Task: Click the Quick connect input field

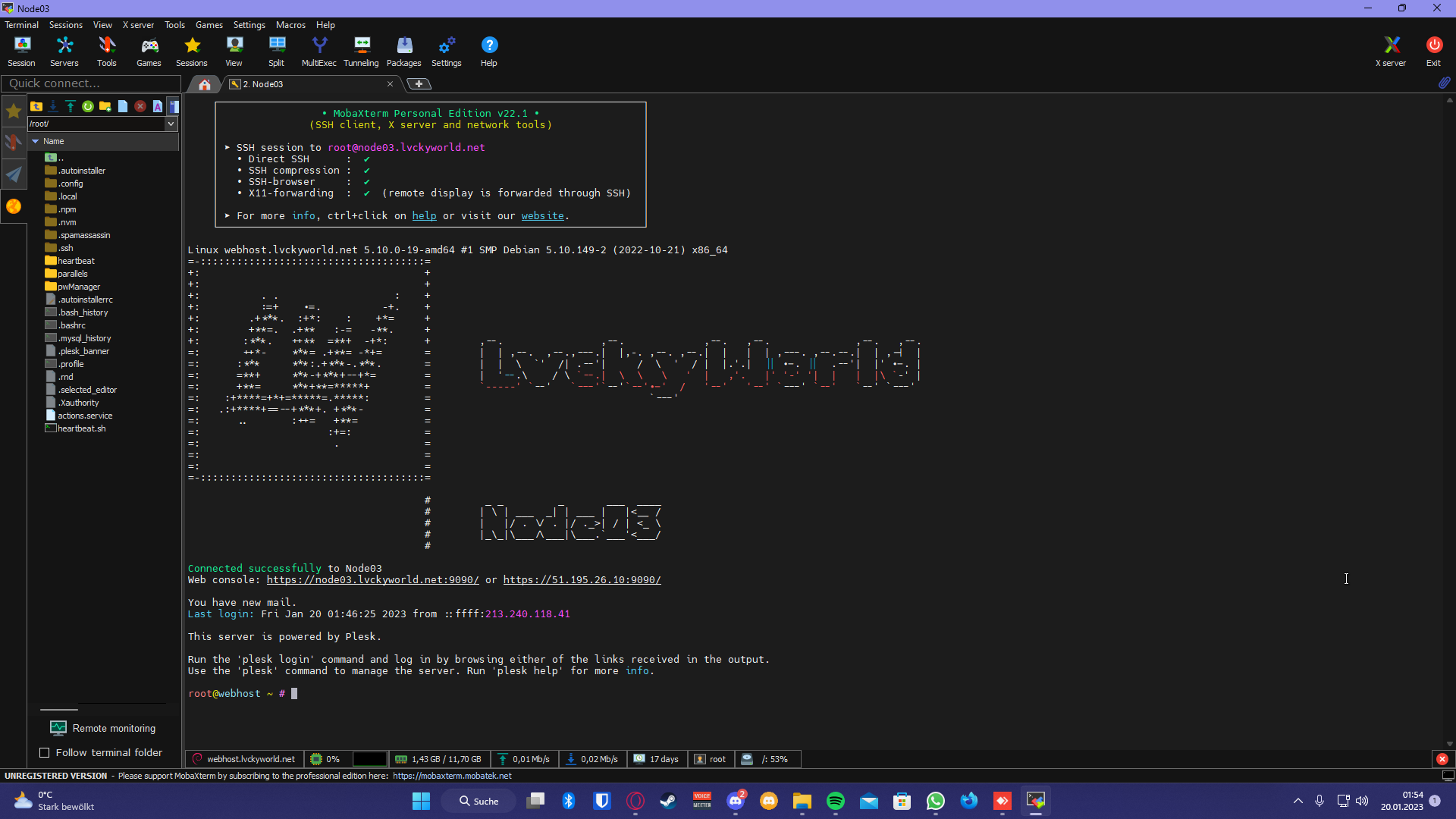Action: pos(91,83)
